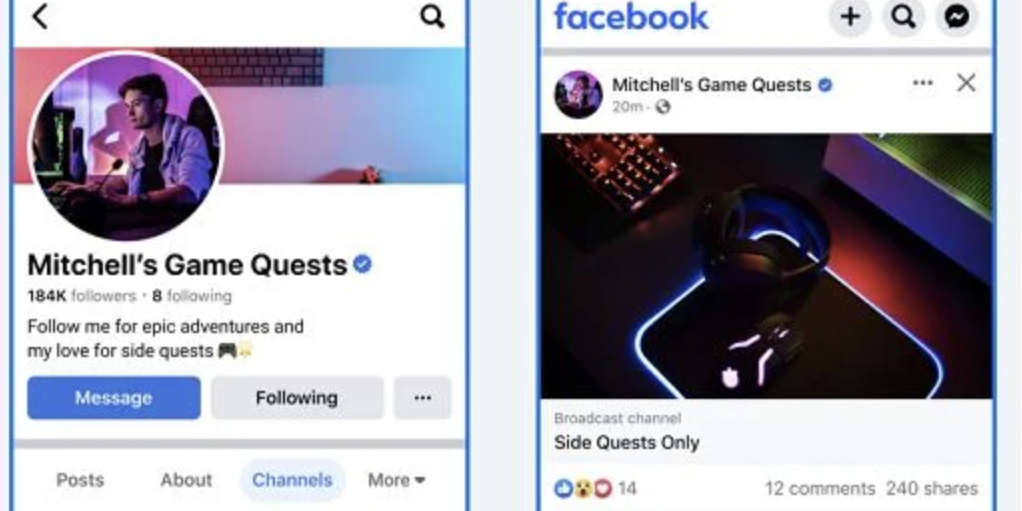Viewport: 1022px width, 511px height.
Task: Toggle the Following button
Action: tap(297, 398)
